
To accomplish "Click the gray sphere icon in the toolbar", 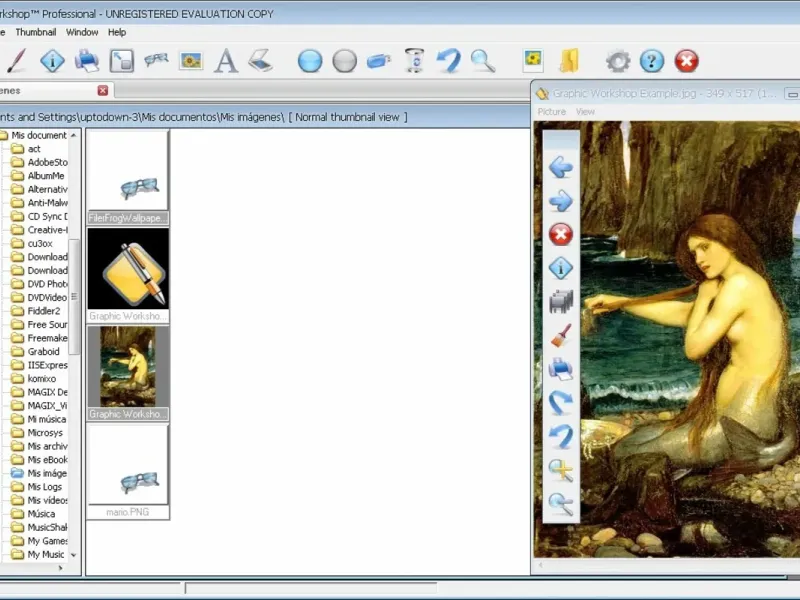I will click(x=344, y=61).
